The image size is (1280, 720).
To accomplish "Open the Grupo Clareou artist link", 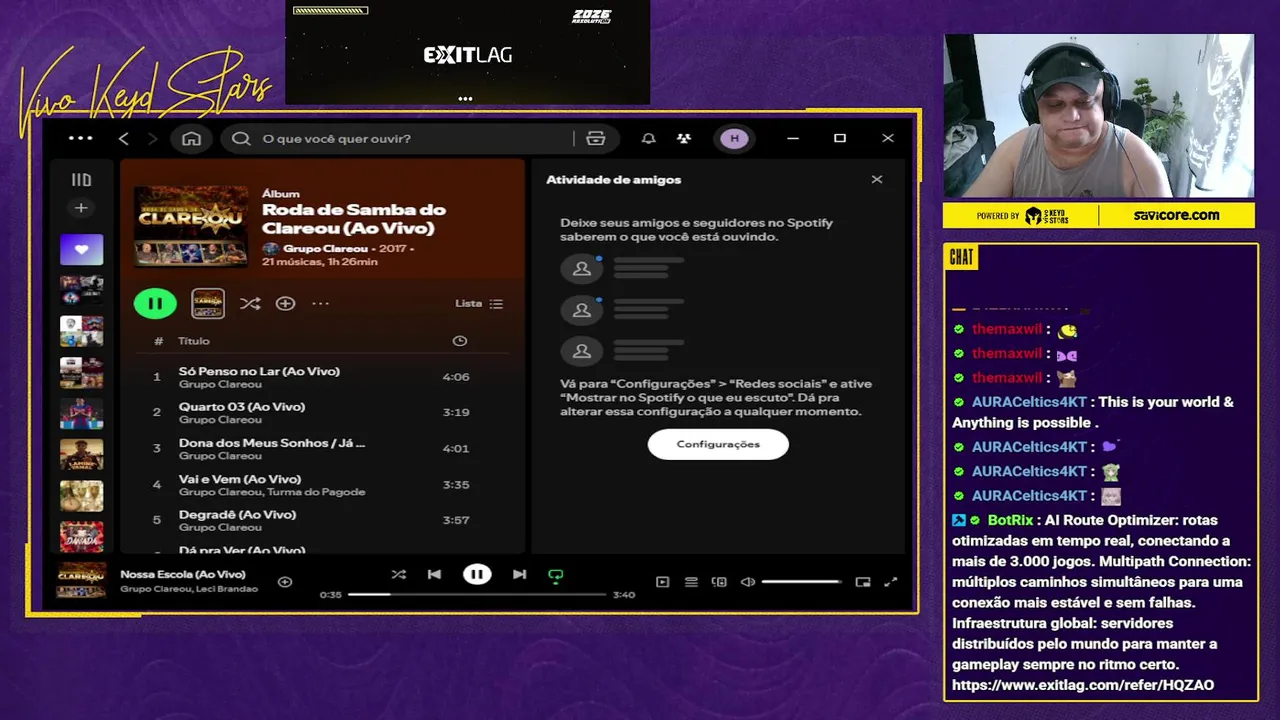I will coord(325,248).
